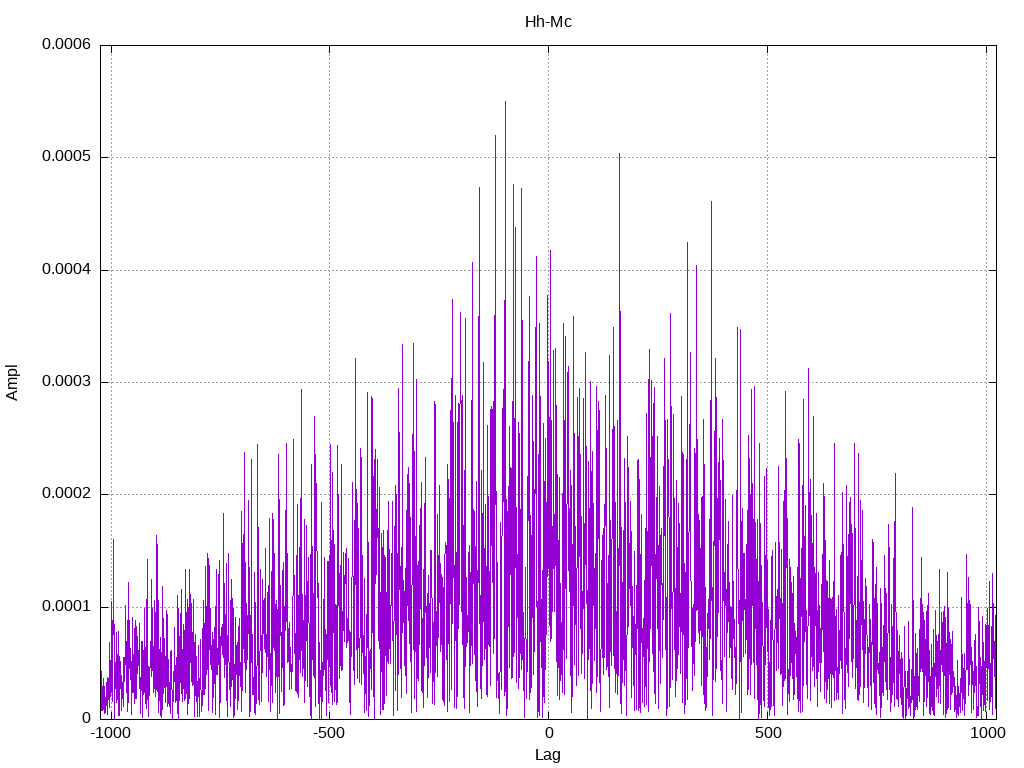Click the -1000 x-axis tick label
1024x768 pixels.
[111, 733]
